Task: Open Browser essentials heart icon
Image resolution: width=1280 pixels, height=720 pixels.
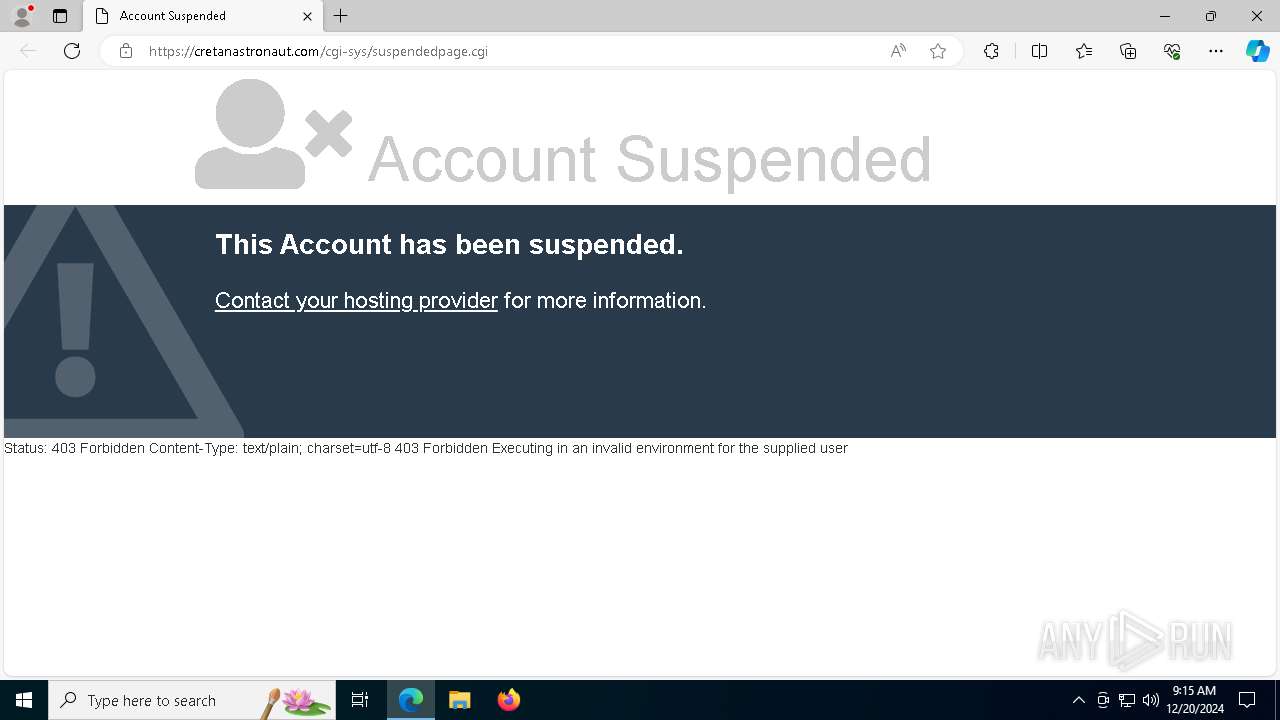Action: (1172, 51)
